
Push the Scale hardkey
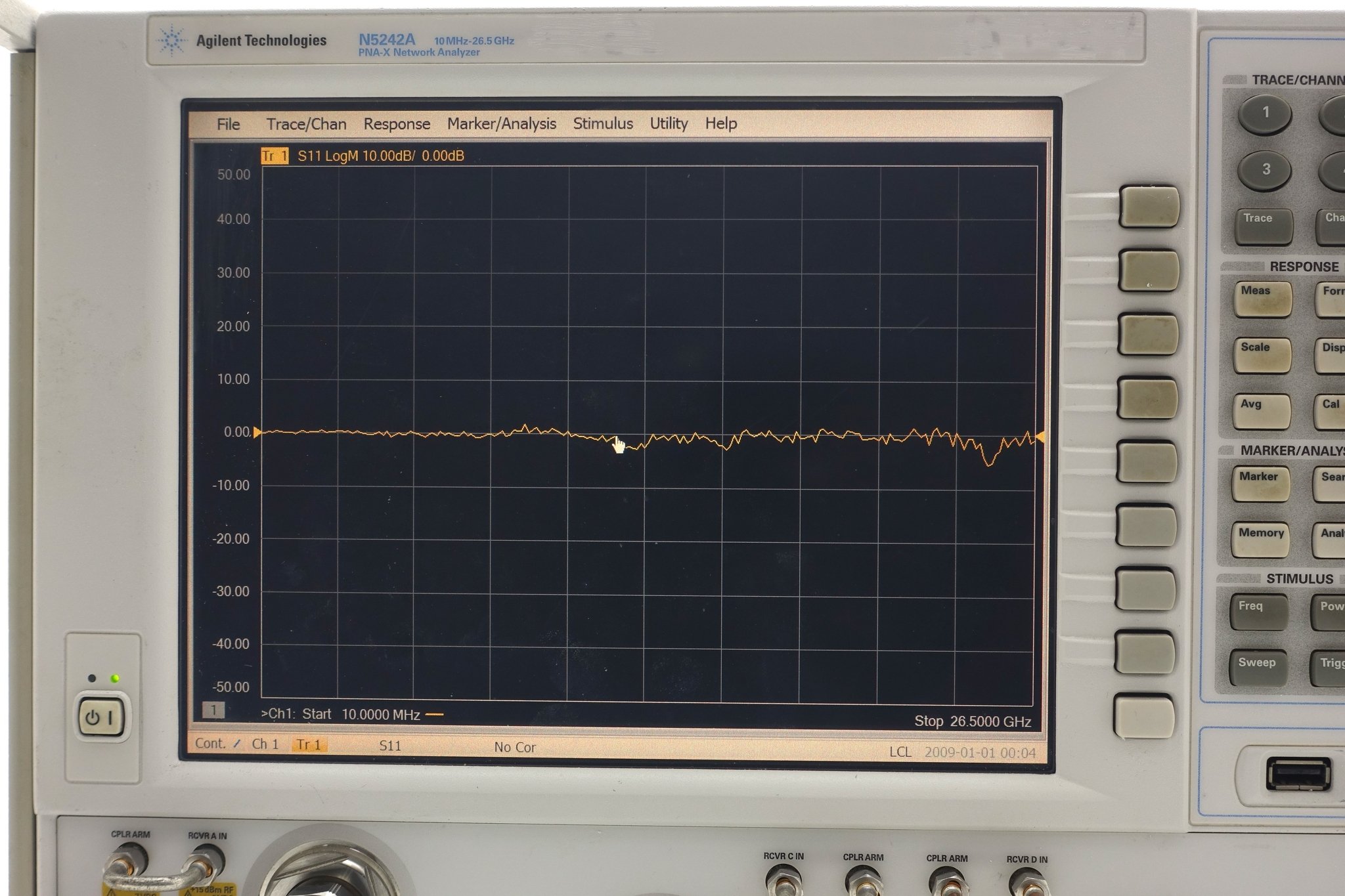tap(1262, 356)
